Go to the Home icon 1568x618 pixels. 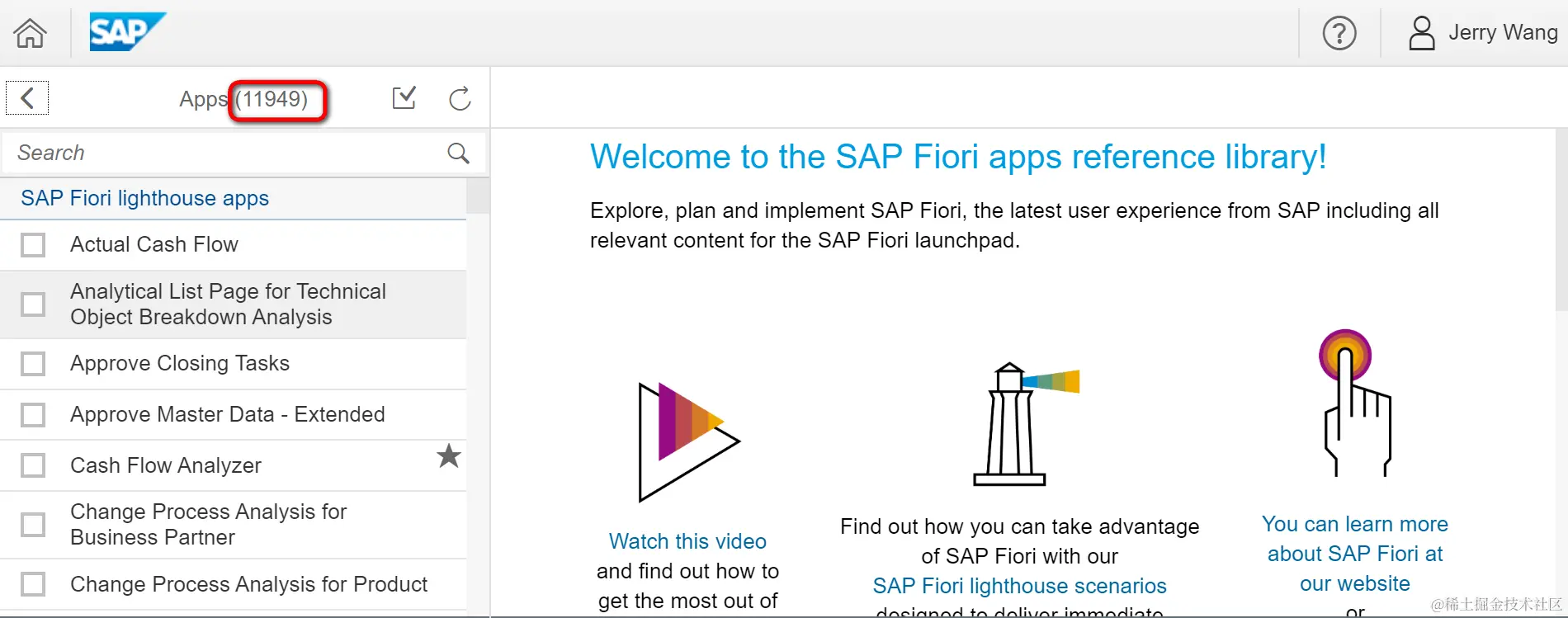(x=30, y=33)
